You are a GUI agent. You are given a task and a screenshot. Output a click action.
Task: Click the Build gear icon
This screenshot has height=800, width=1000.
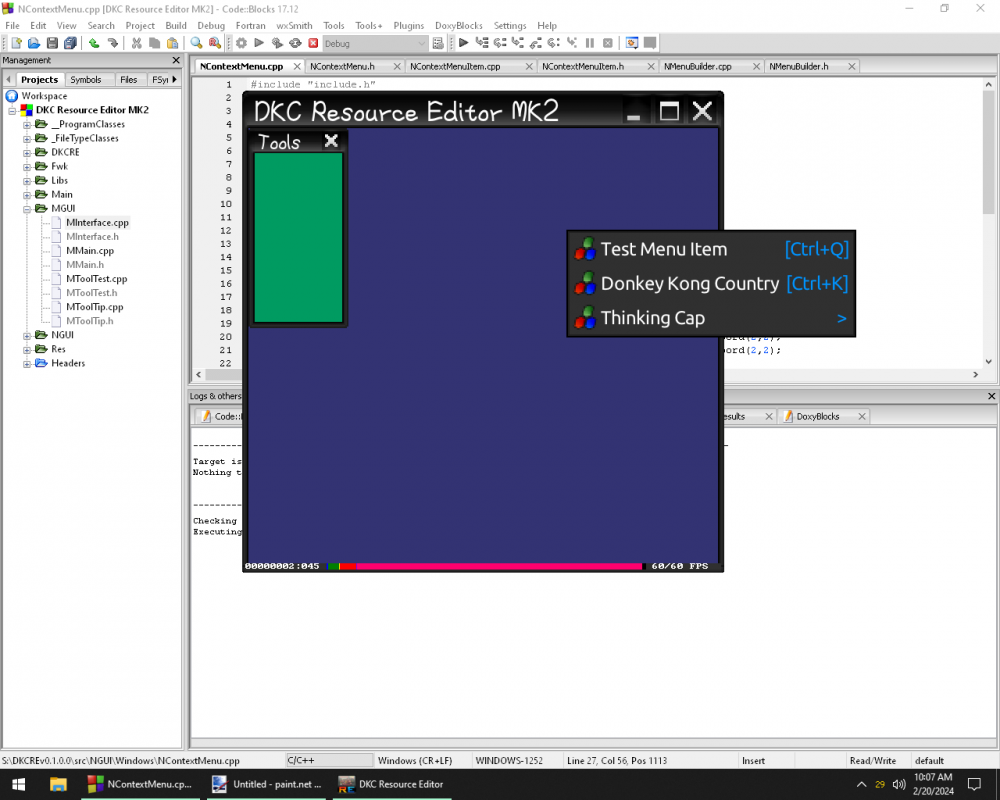point(241,43)
